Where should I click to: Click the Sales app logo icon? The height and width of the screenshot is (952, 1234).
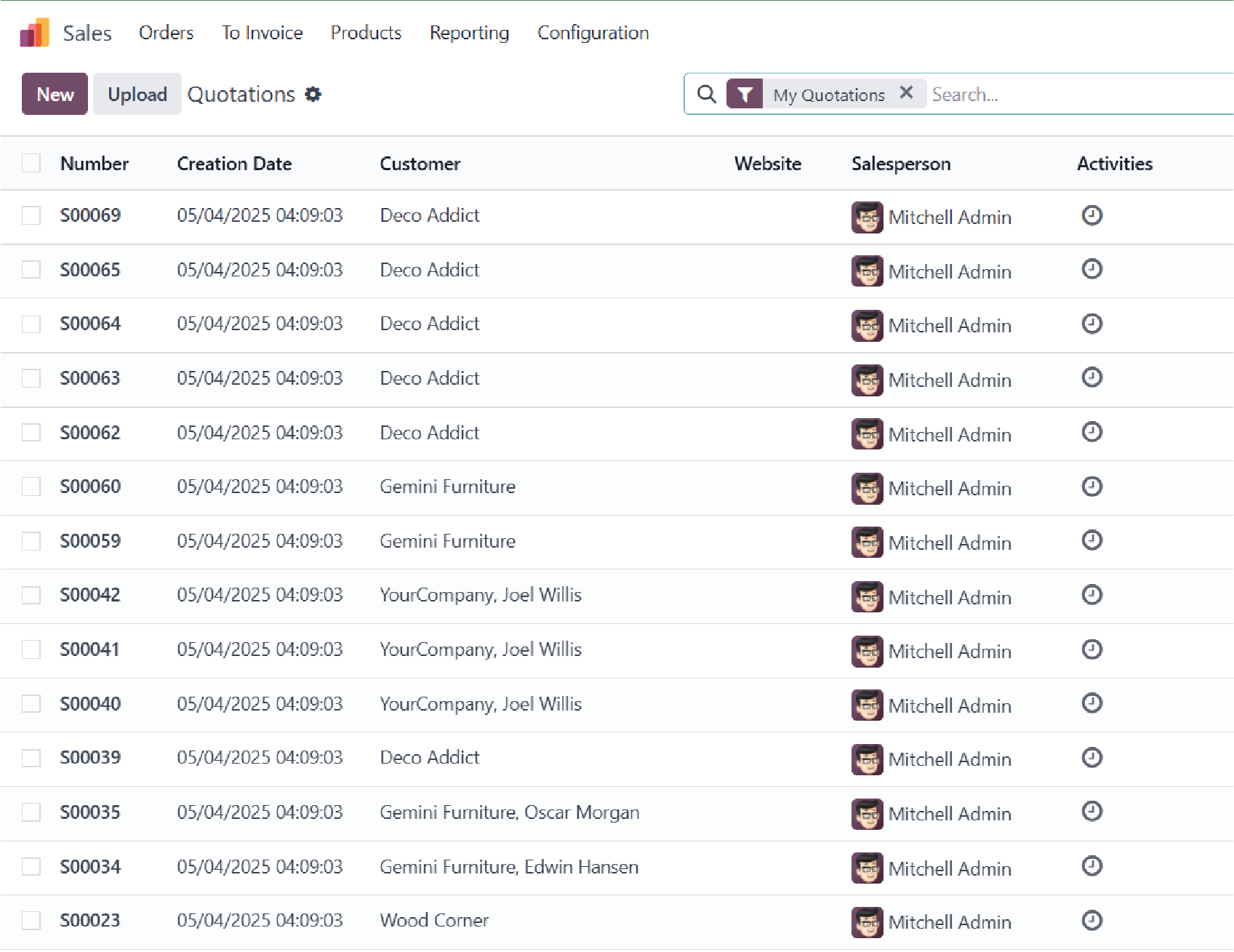click(34, 33)
